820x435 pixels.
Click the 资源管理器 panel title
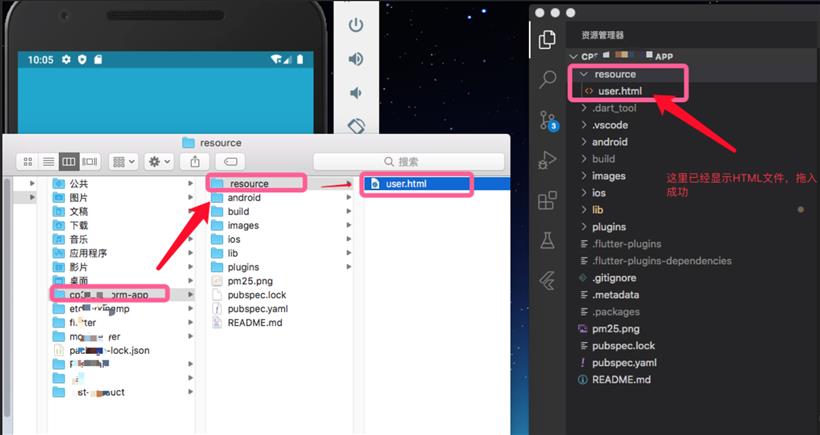[602, 35]
